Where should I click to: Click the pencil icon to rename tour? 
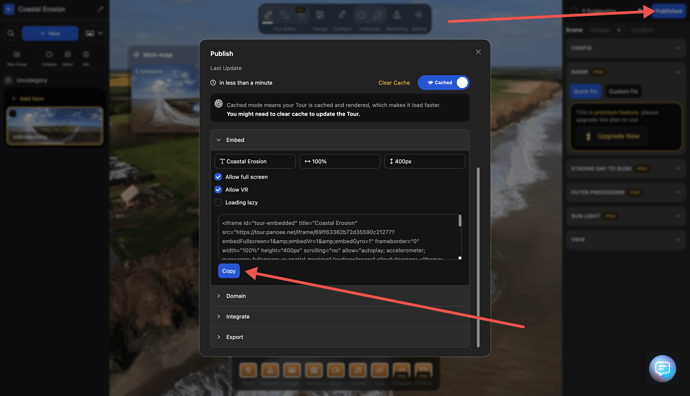click(100, 9)
